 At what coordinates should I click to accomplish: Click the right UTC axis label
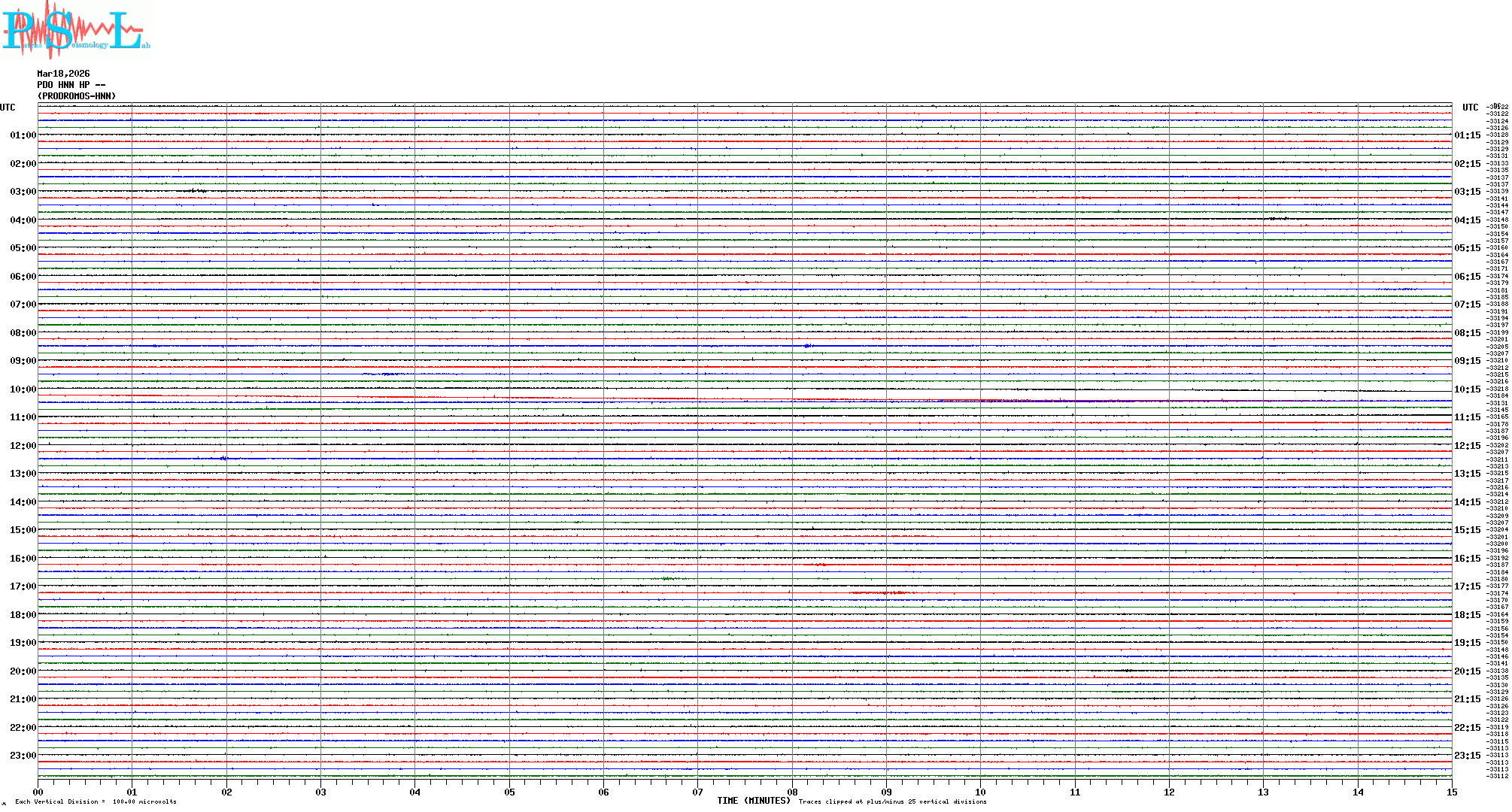[x=1470, y=108]
